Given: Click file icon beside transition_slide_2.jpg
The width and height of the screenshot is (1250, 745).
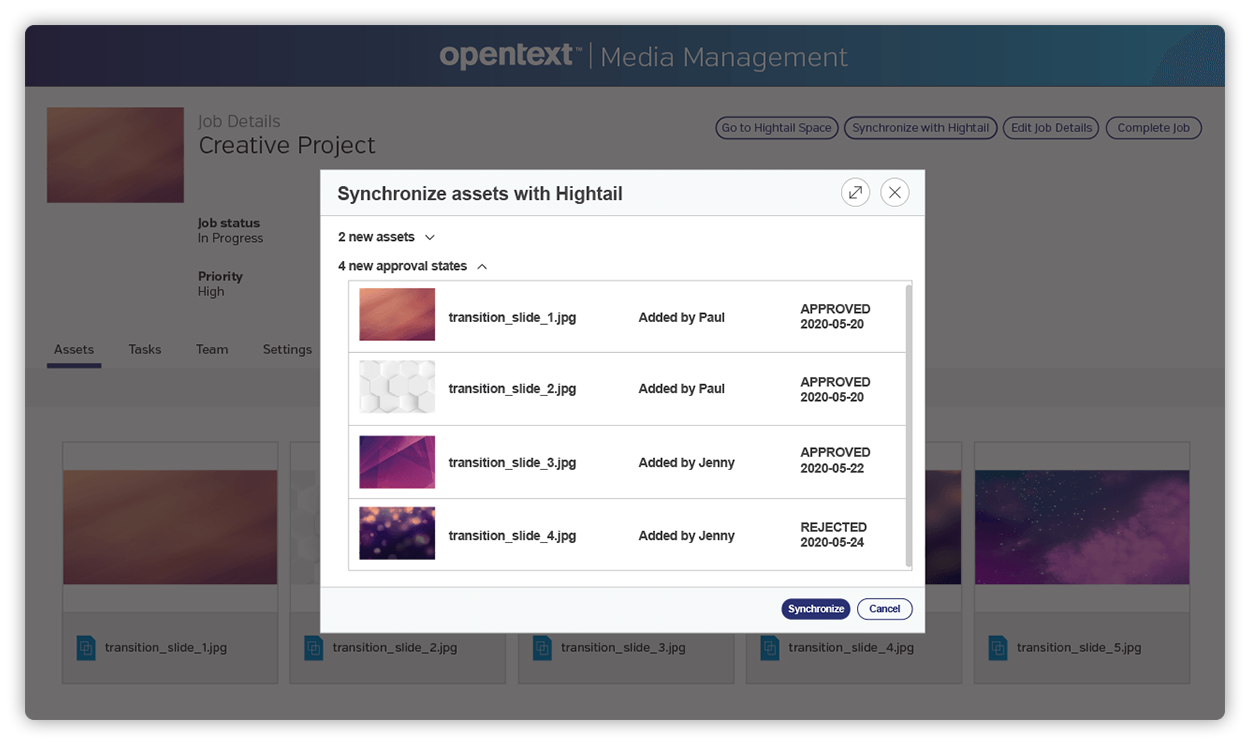Looking at the screenshot, I should tap(314, 648).
